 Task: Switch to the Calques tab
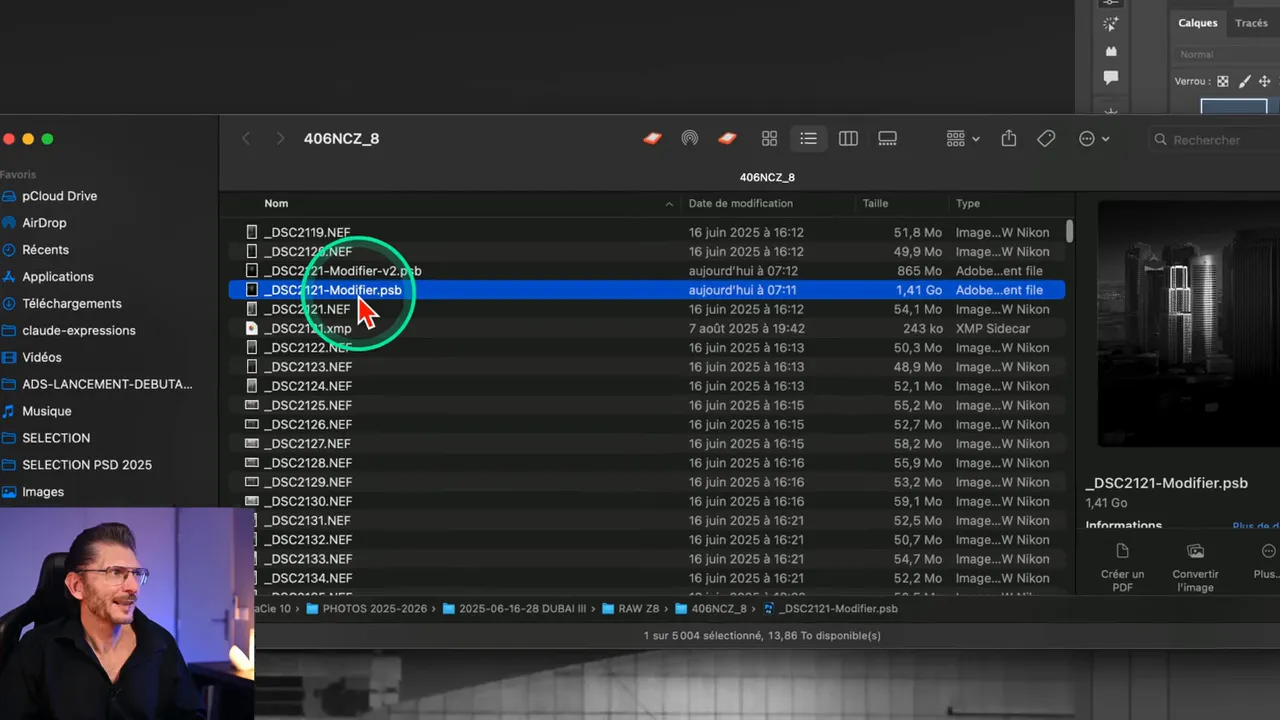click(1196, 23)
